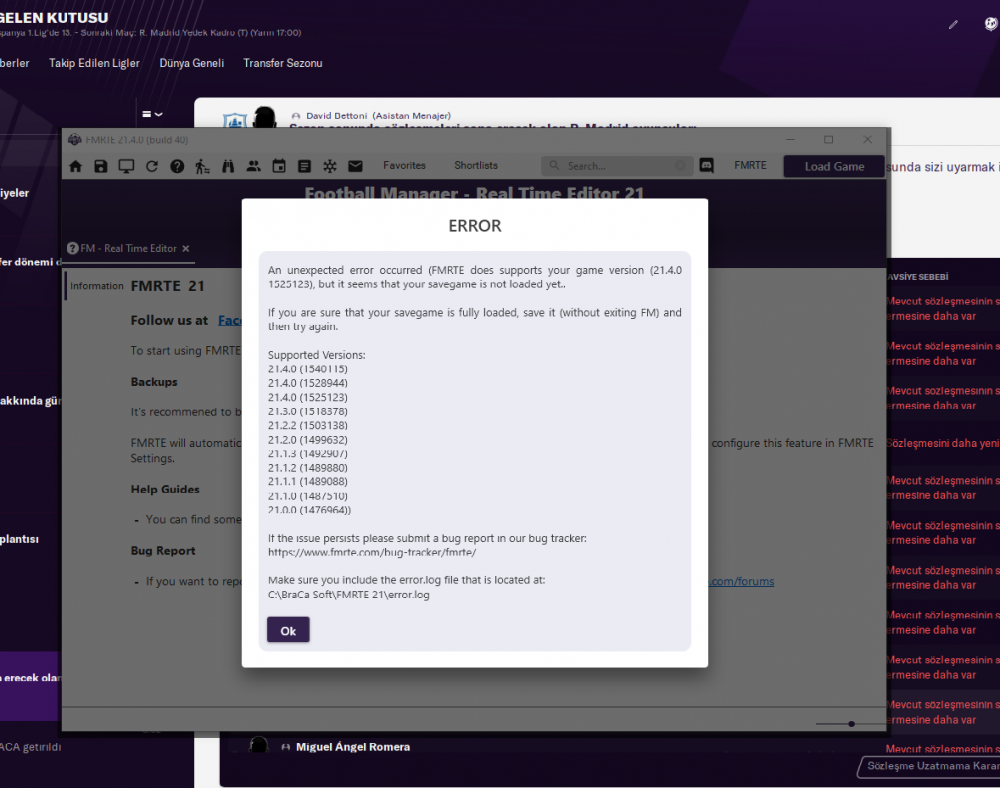
Task: Click the Refresh arrow icon
Action: [x=152, y=166]
